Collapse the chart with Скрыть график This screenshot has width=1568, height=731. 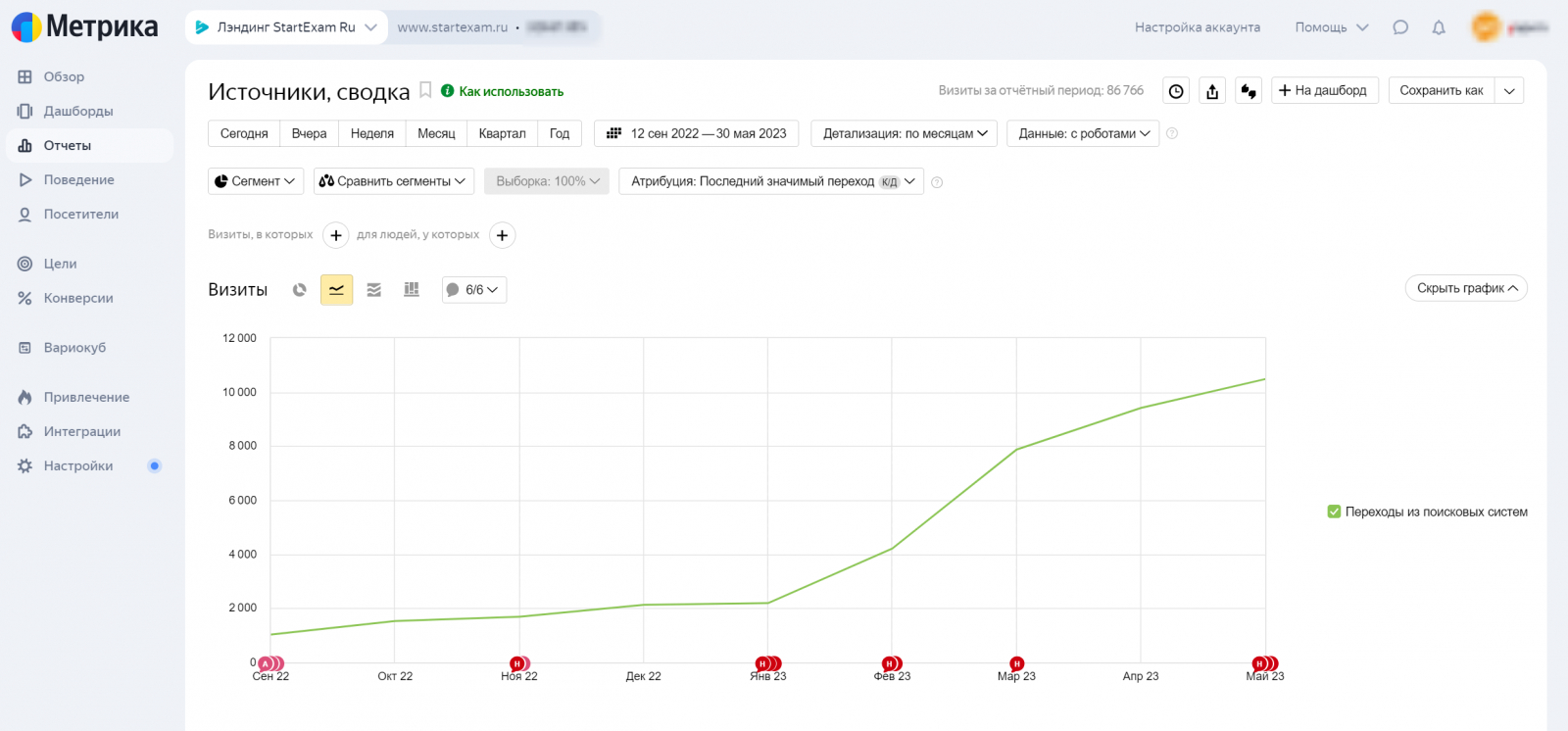(1466, 288)
